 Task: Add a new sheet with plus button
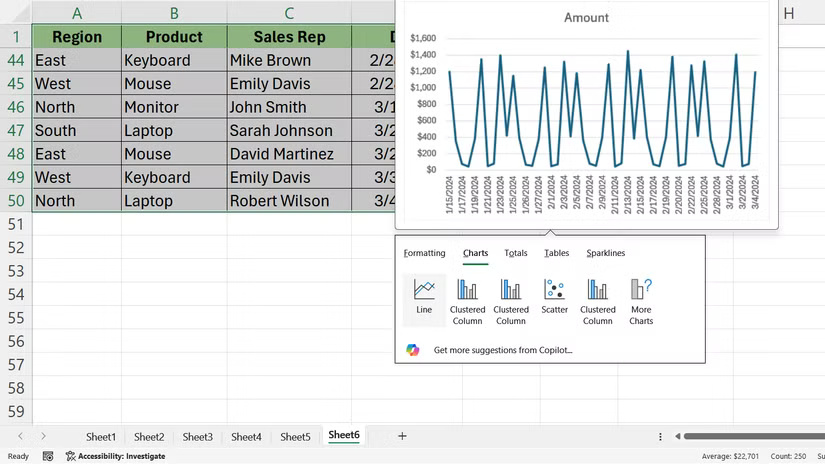[x=402, y=436]
